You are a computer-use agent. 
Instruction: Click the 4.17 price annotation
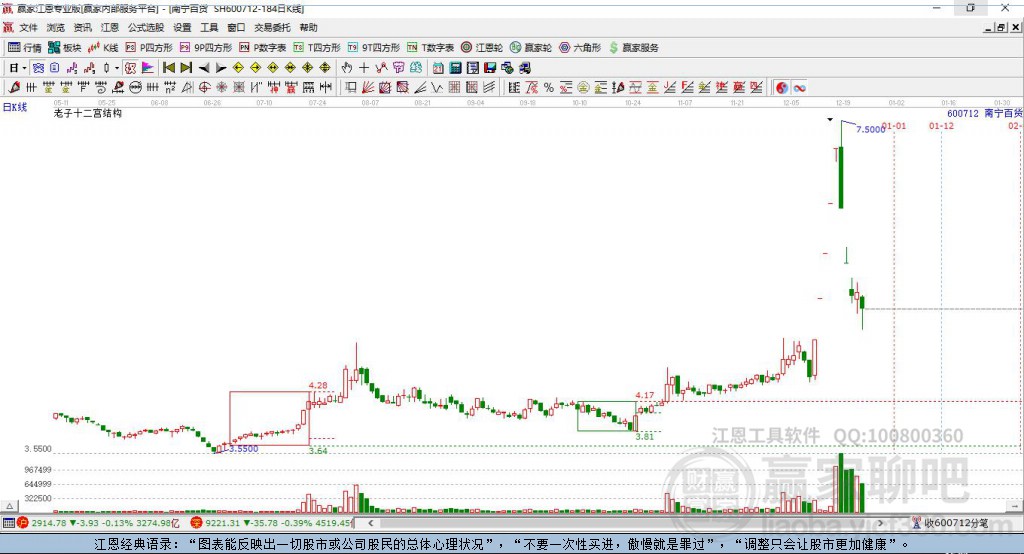pyautogui.click(x=644, y=395)
